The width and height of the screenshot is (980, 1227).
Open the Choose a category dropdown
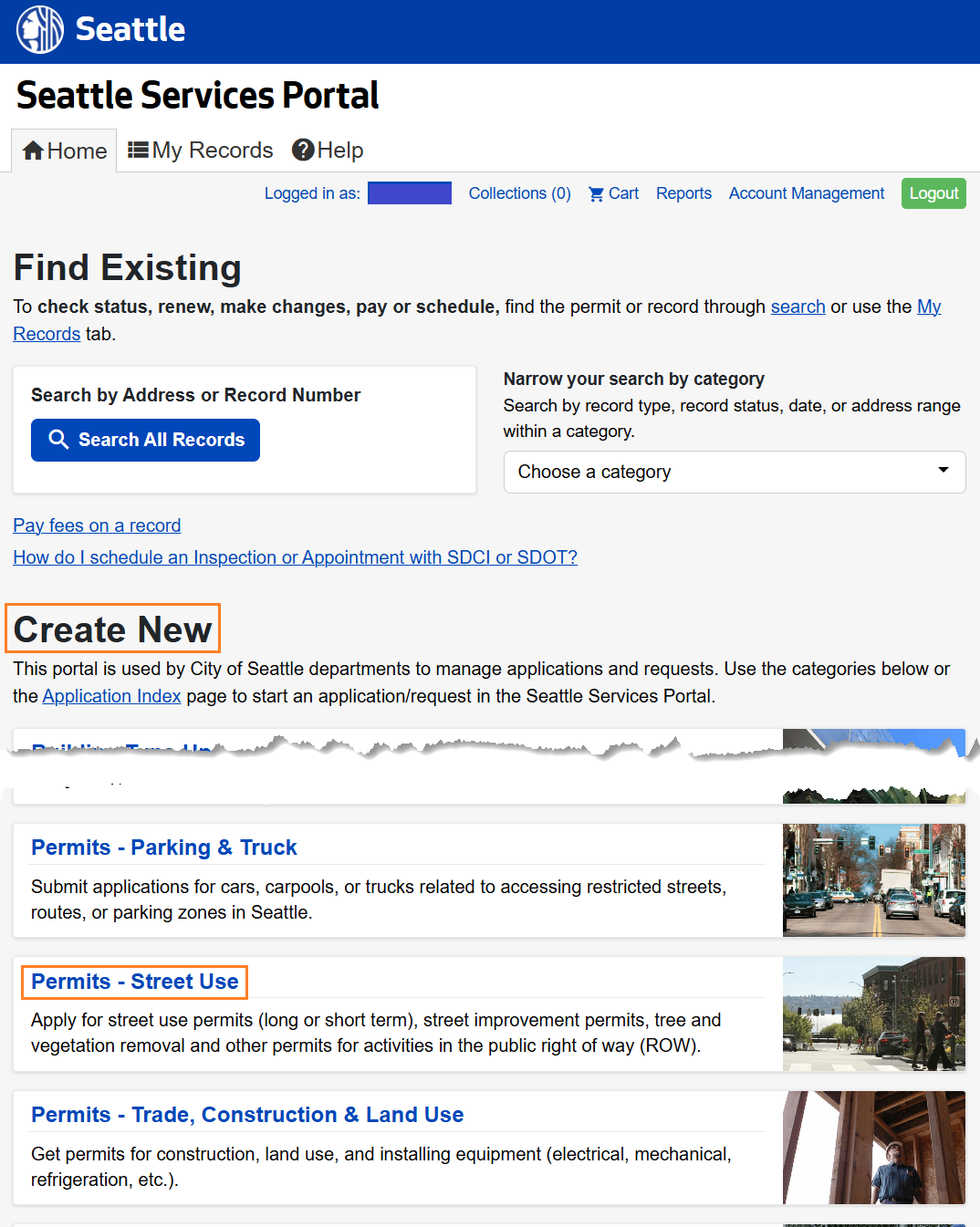[x=734, y=472]
